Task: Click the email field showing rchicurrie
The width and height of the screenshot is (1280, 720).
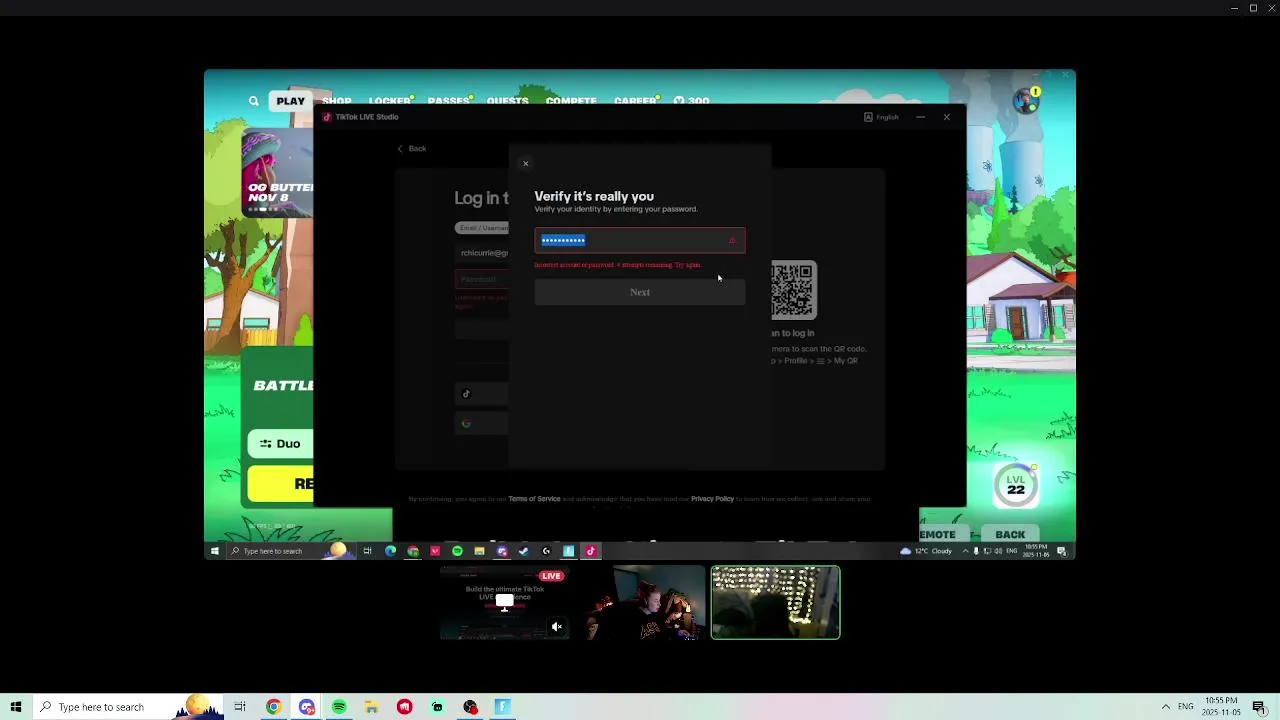Action: (483, 253)
